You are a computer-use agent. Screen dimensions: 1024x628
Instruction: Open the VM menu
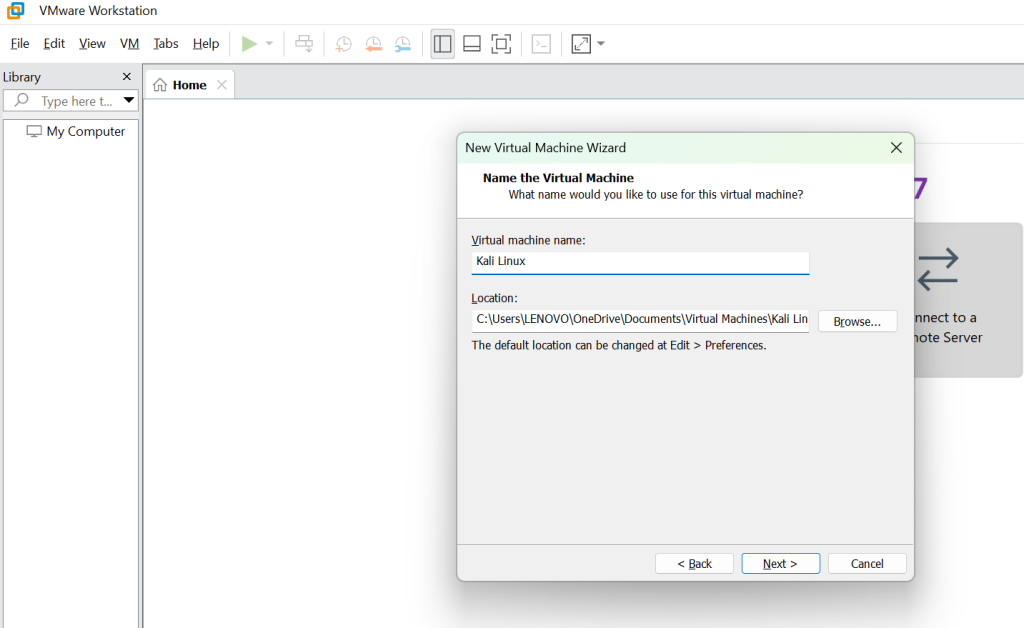point(129,44)
